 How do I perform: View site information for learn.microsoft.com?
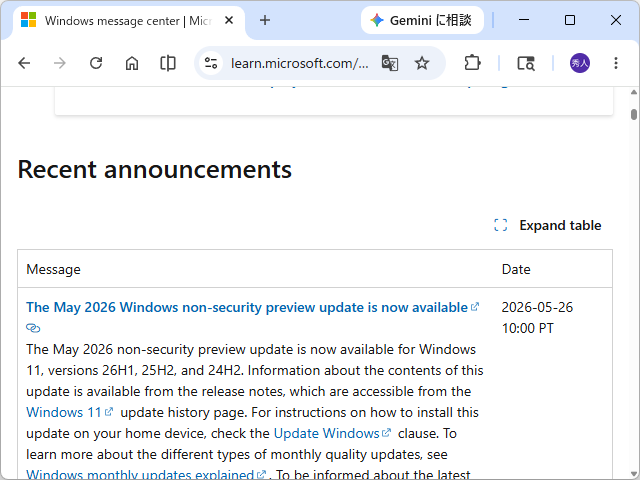click(x=211, y=63)
